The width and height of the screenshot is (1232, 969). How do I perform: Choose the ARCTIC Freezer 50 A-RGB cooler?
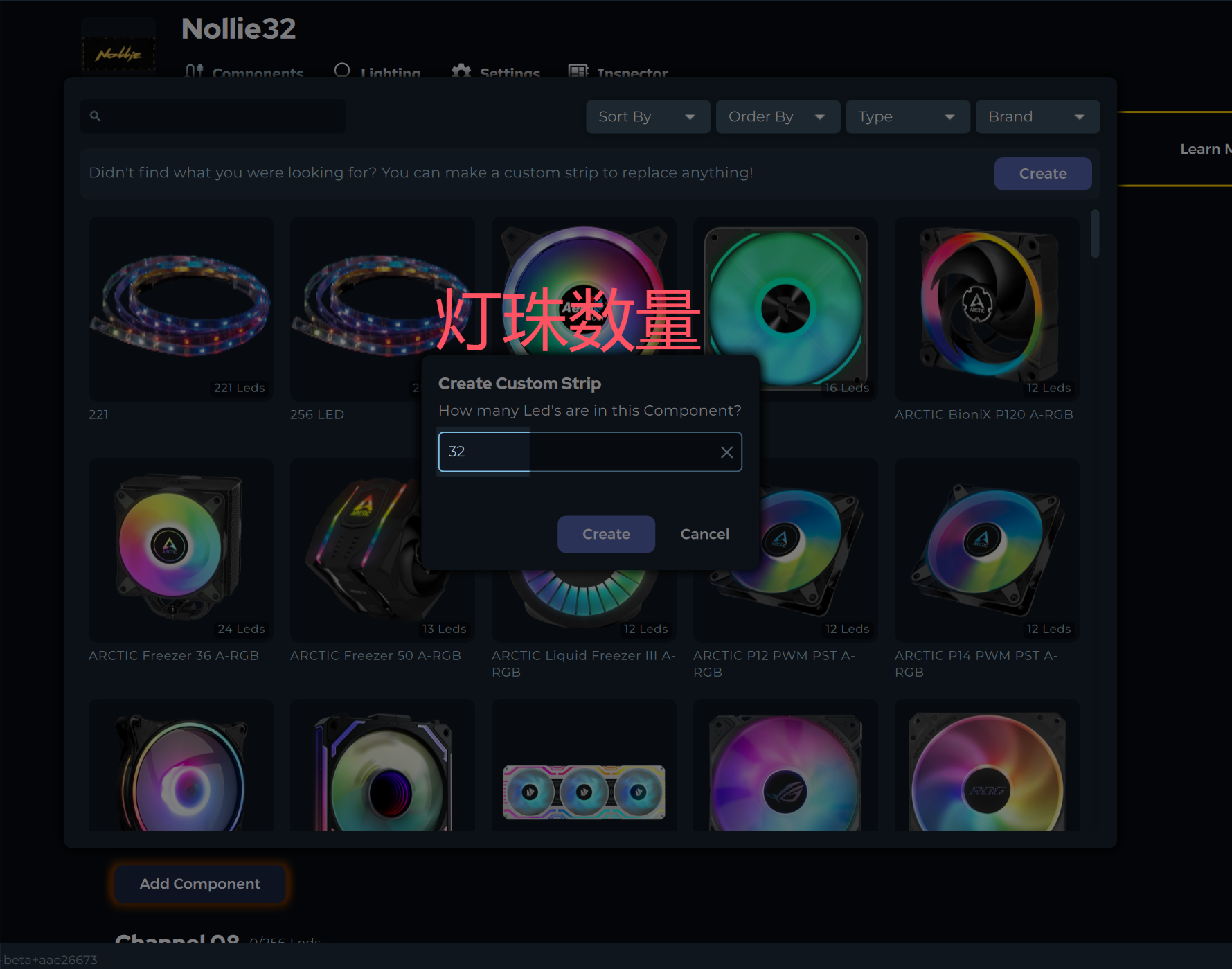point(382,550)
